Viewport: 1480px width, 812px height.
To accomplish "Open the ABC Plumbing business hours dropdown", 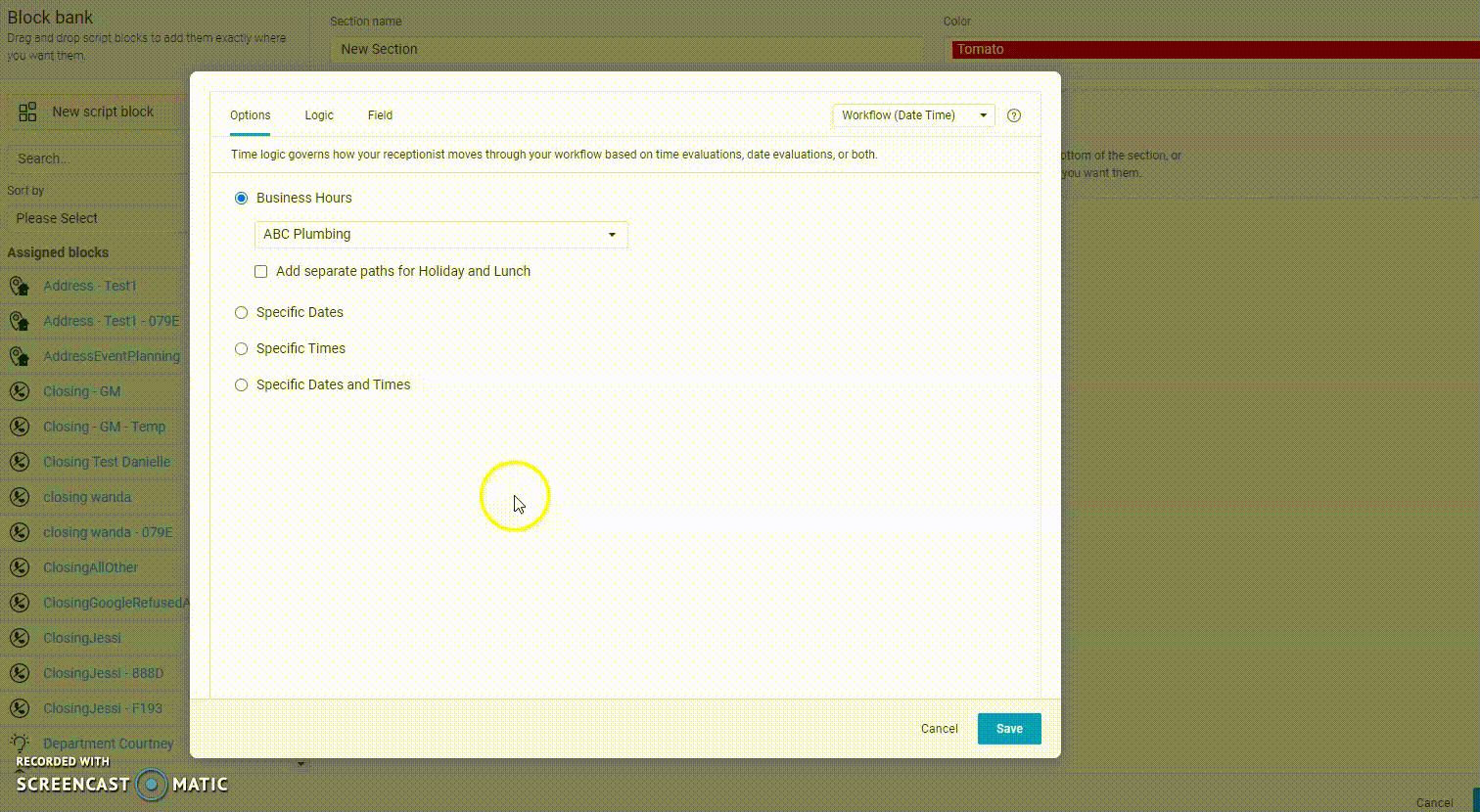I will [440, 235].
